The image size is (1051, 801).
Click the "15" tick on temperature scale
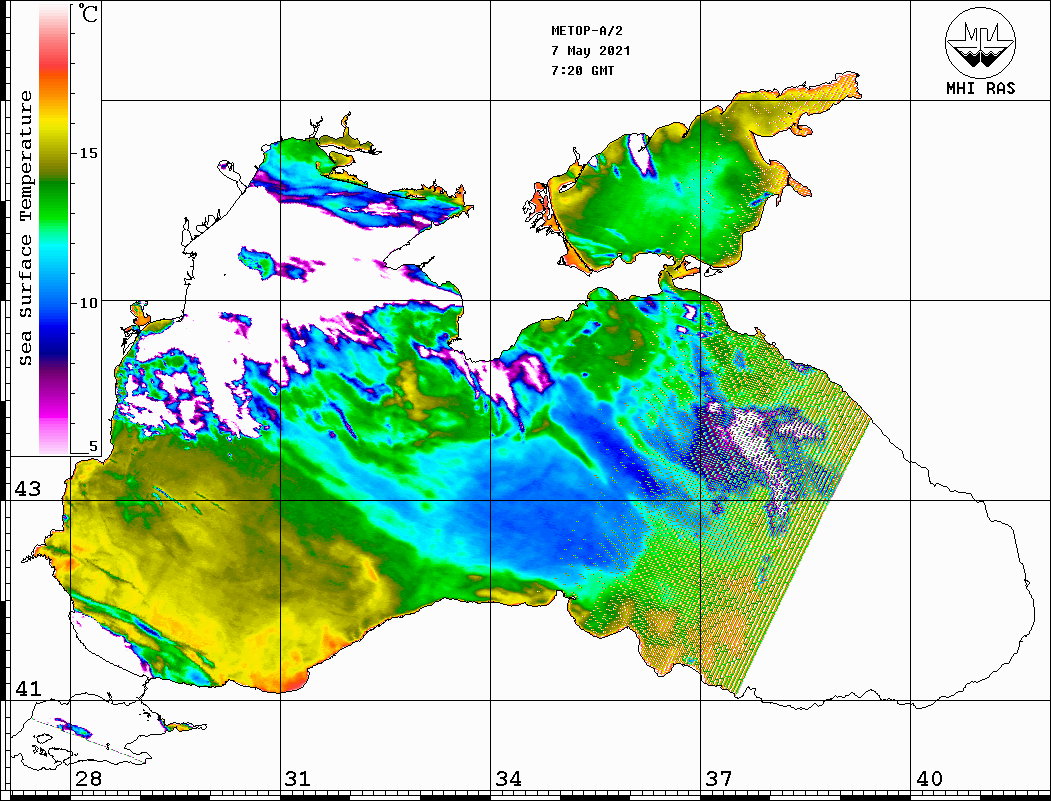(88, 153)
